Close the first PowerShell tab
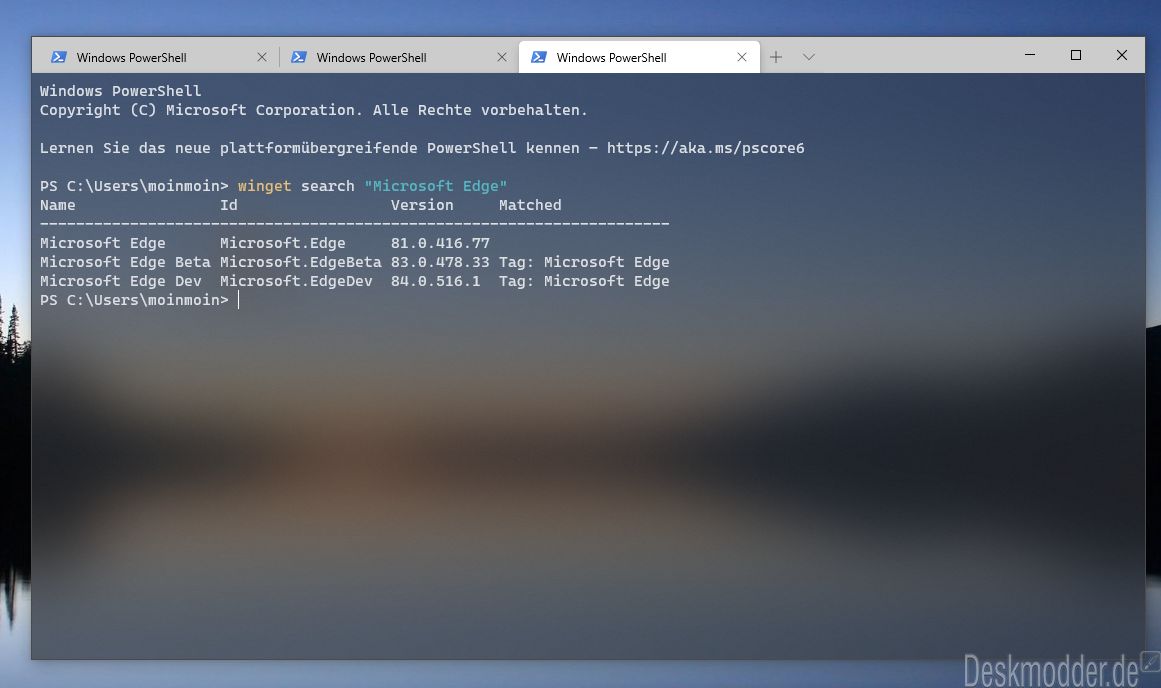1161x688 pixels. [261, 57]
